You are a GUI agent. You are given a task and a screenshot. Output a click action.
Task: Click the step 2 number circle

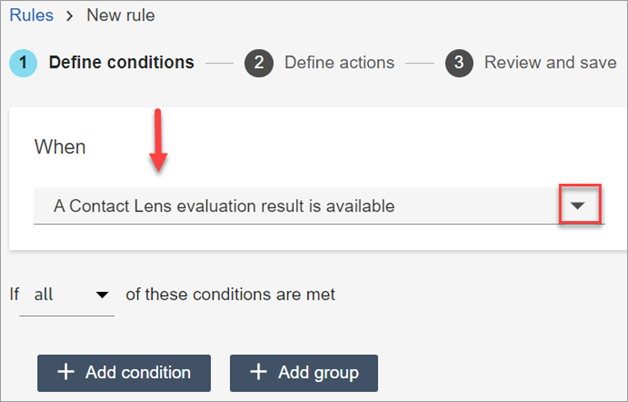(259, 62)
